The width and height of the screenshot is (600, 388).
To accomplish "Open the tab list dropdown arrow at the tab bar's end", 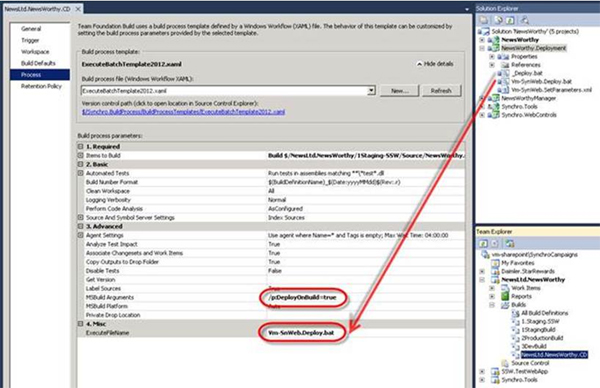I will pyautogui.click(x=467, y=9).
